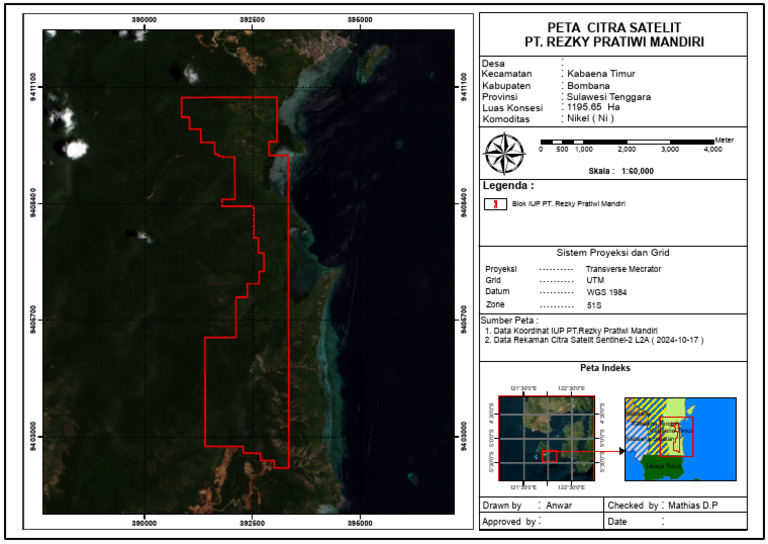This screenshot has width=768, height=544.
Task: Click the "Kabupaten" field label
Action: pos(506,86)
